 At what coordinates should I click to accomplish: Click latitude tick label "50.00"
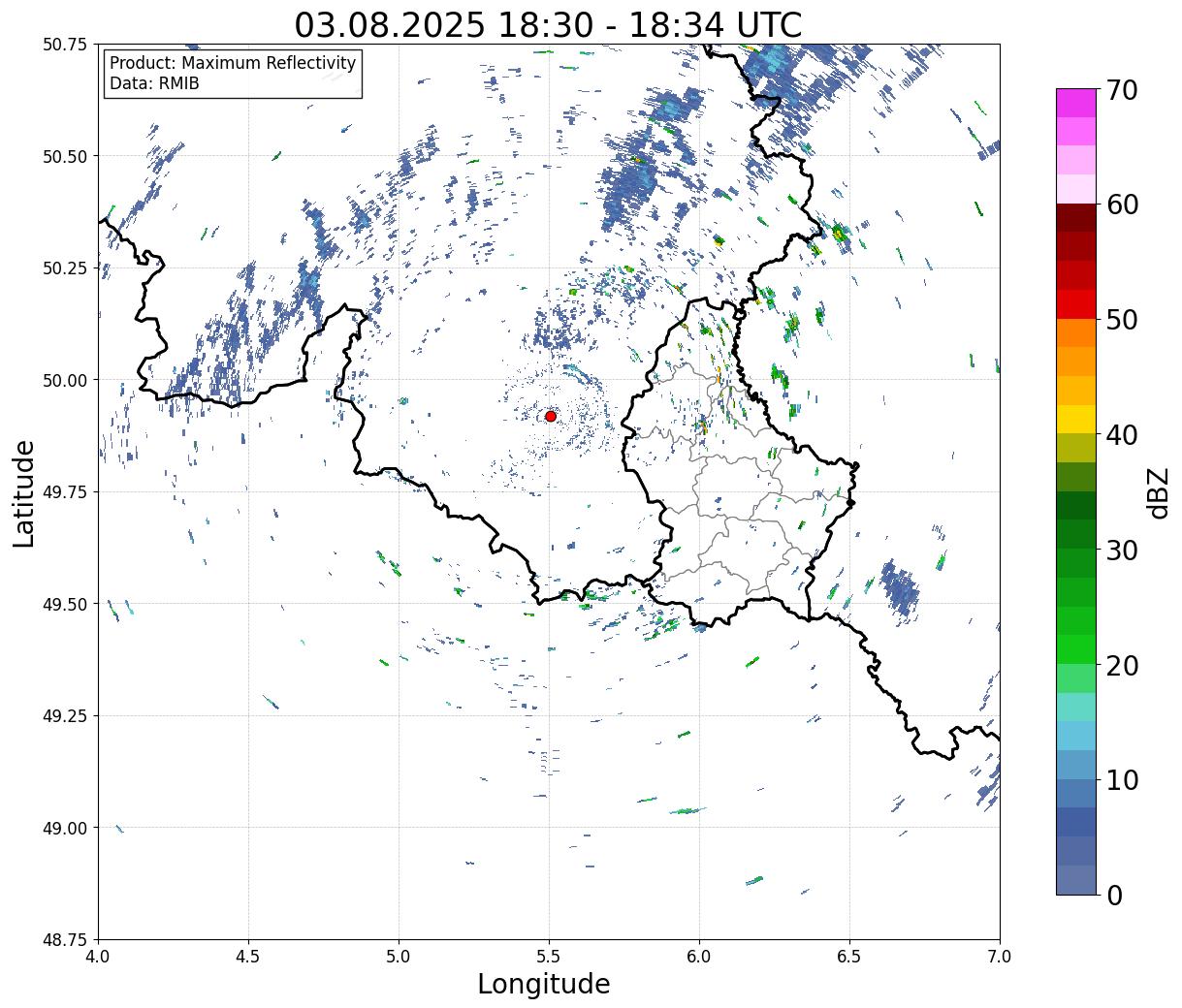[x=65, y=380]
